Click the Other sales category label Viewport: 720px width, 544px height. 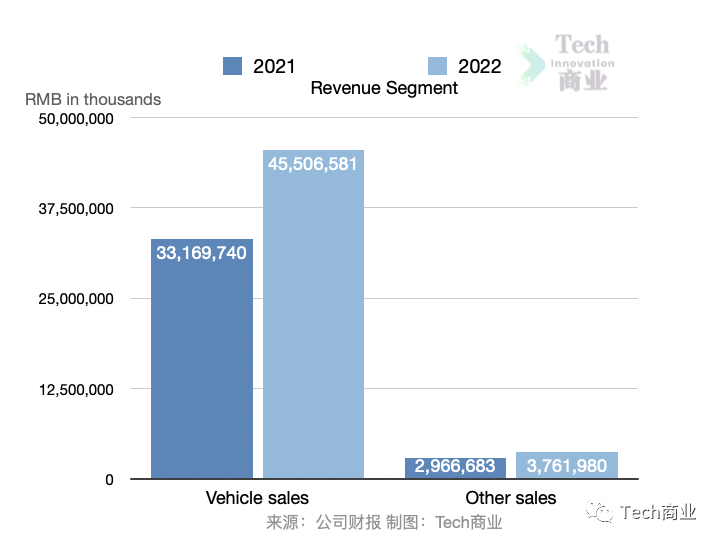pos(511,498)
